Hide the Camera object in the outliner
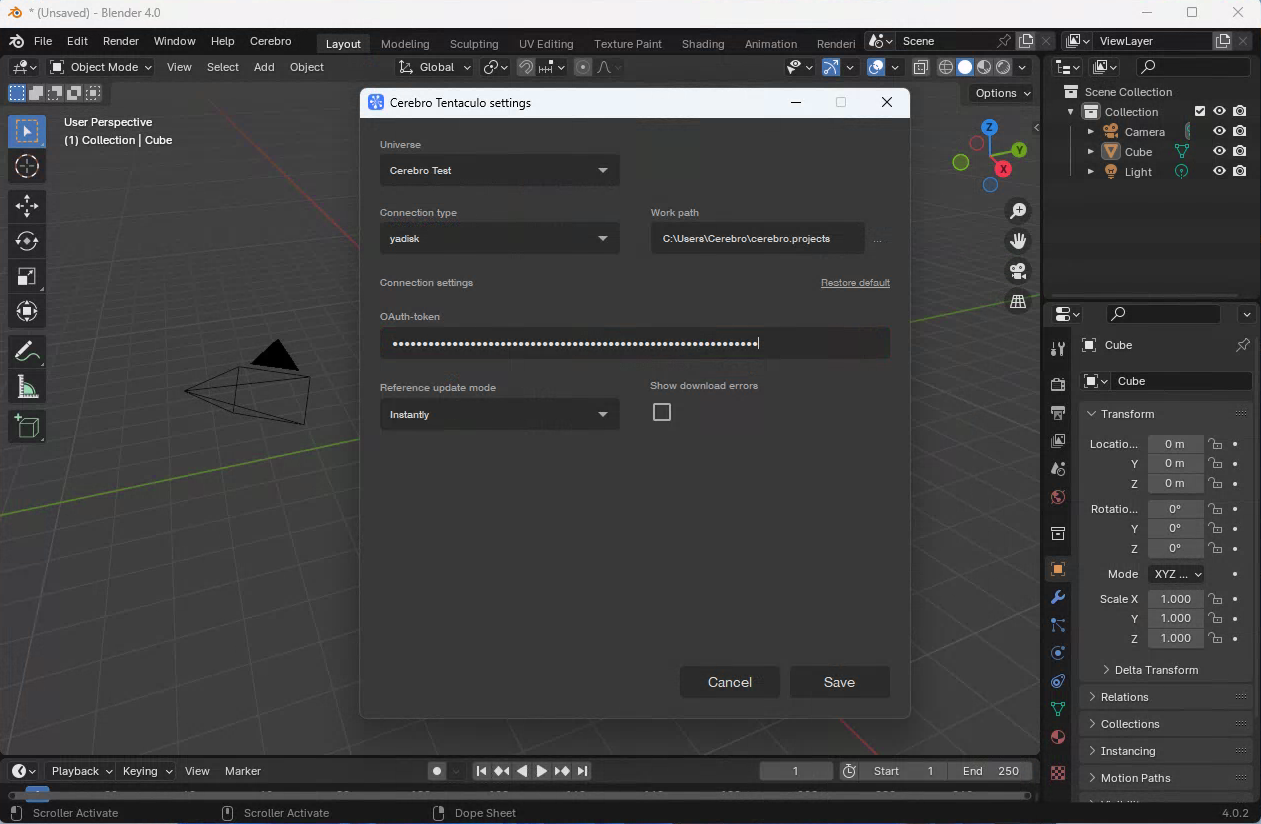The height and width of the screenshot is (824, 1261). [1219, 132]
